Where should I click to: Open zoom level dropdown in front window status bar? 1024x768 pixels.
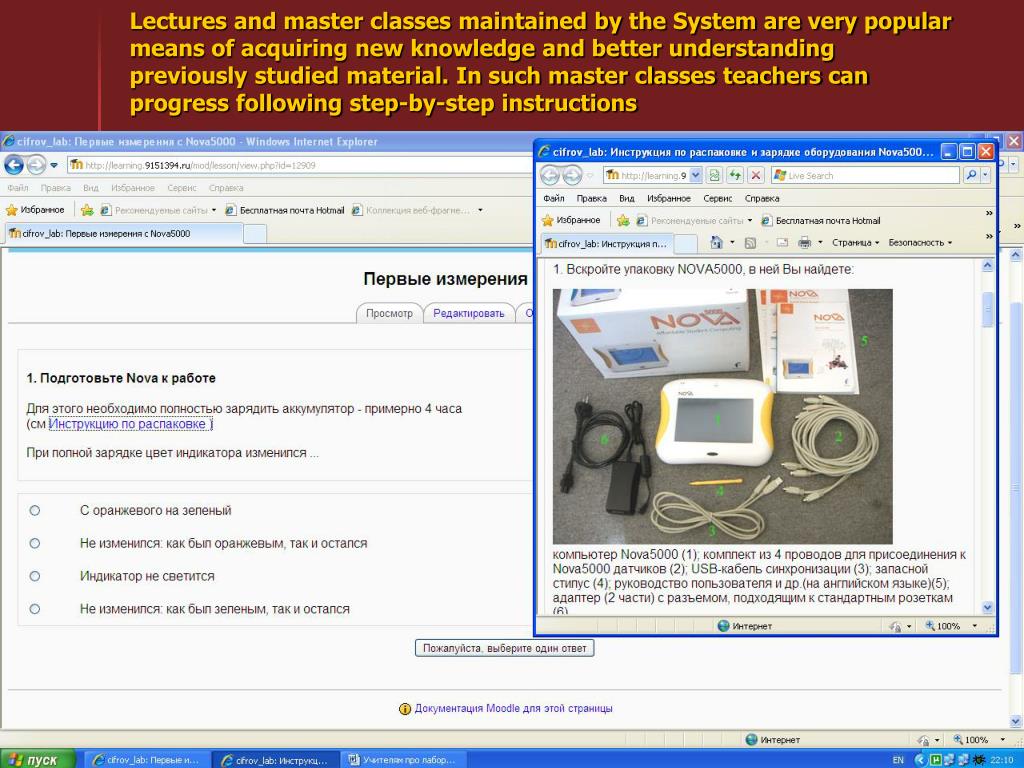coord(975,626)
